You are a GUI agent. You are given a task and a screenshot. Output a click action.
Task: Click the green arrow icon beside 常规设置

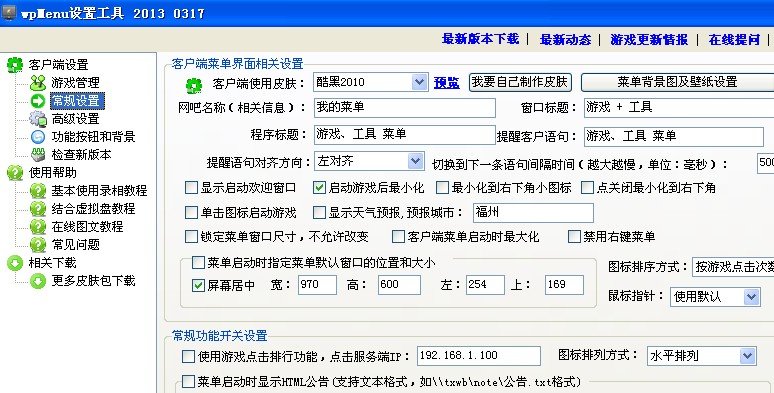[x=38, y=101]
